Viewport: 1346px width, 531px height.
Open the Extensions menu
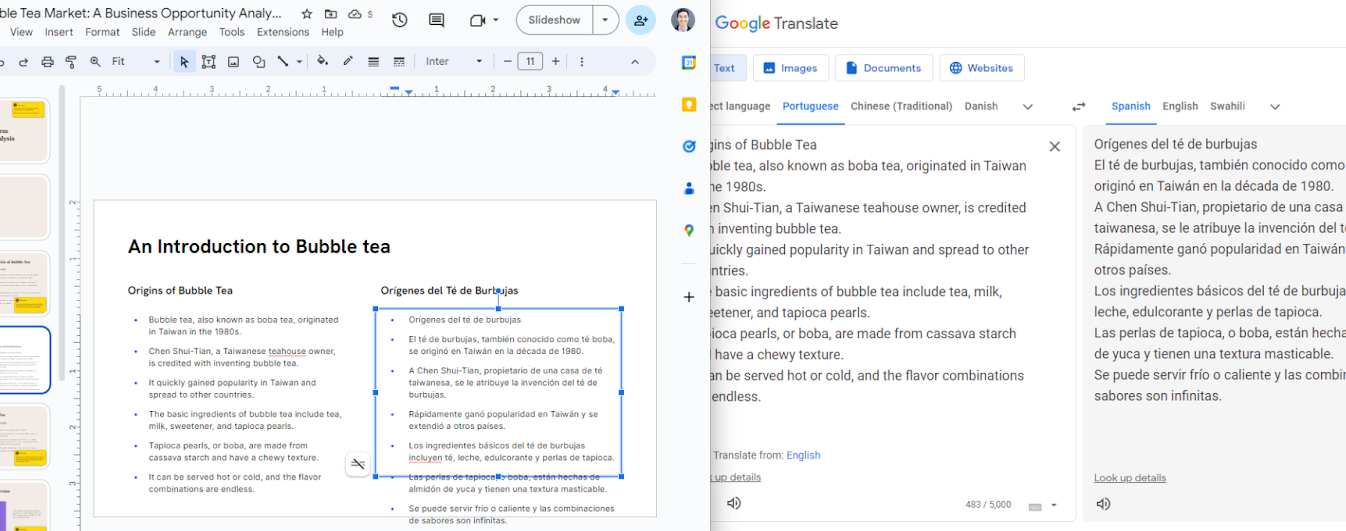click(x=283, y=32)
